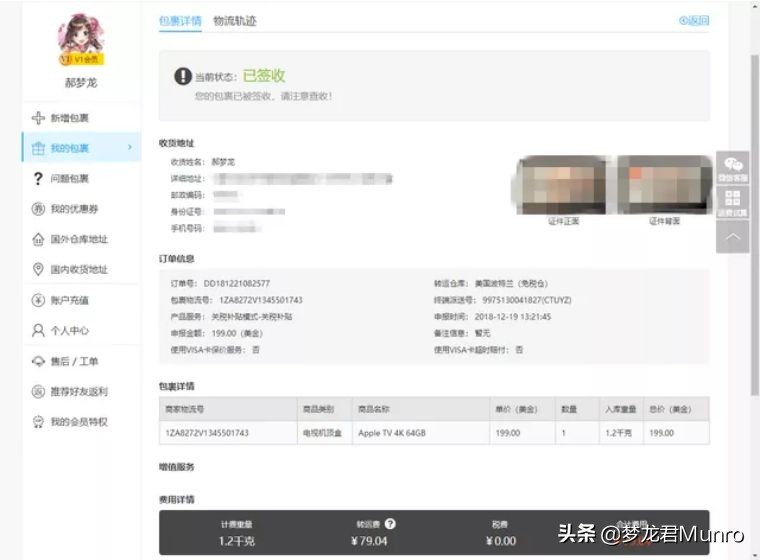Viewport: 760px width, 560px height.
Task: Click the declared amount 199.00 (美金)
Action: click(237, 333)
